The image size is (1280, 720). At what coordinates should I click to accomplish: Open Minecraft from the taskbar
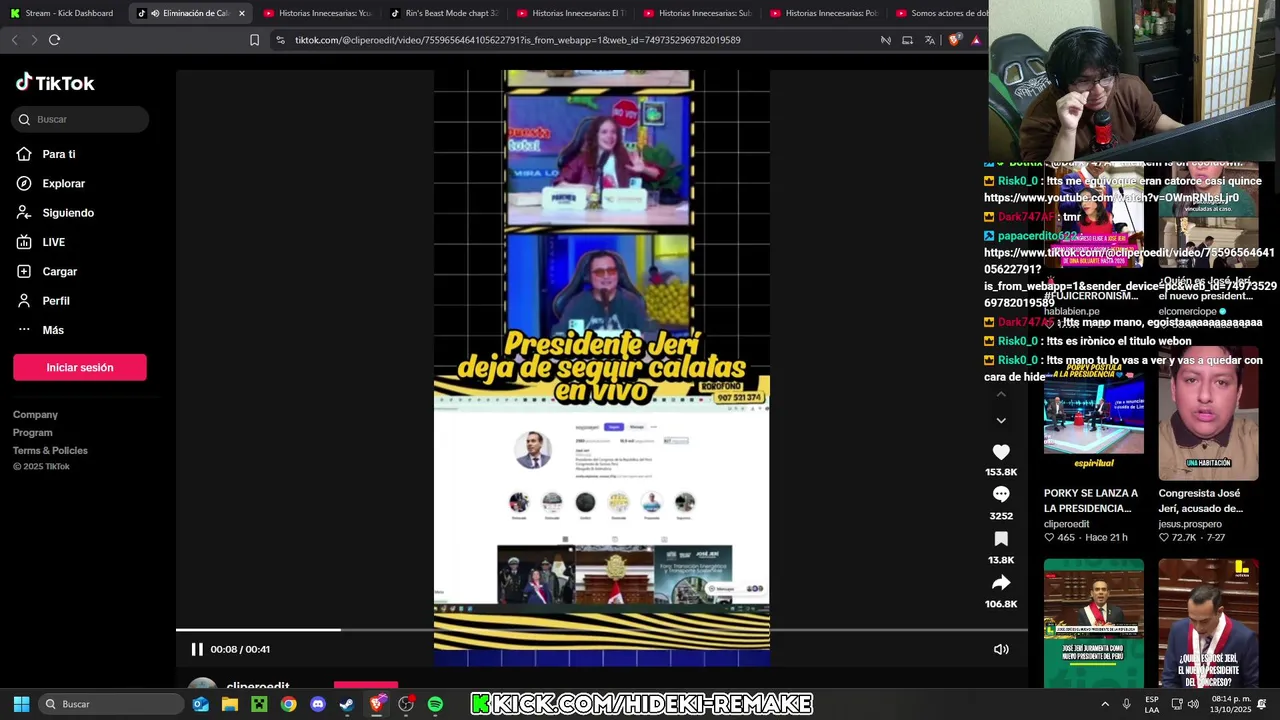pyautogui.click(x=259, y=704)
